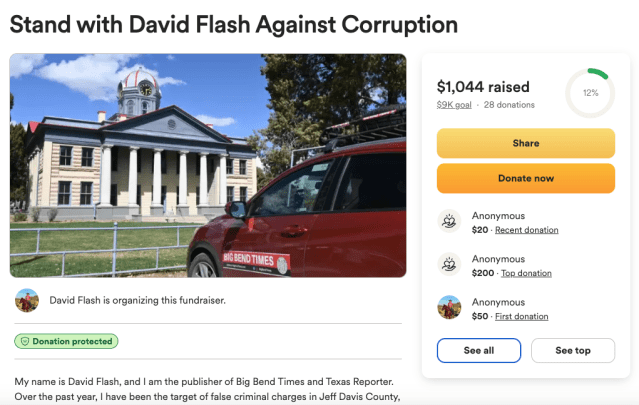Open the courthouse and red car fundraiser photo
This screenshot has height=405, width=639.
click(208, 165)
